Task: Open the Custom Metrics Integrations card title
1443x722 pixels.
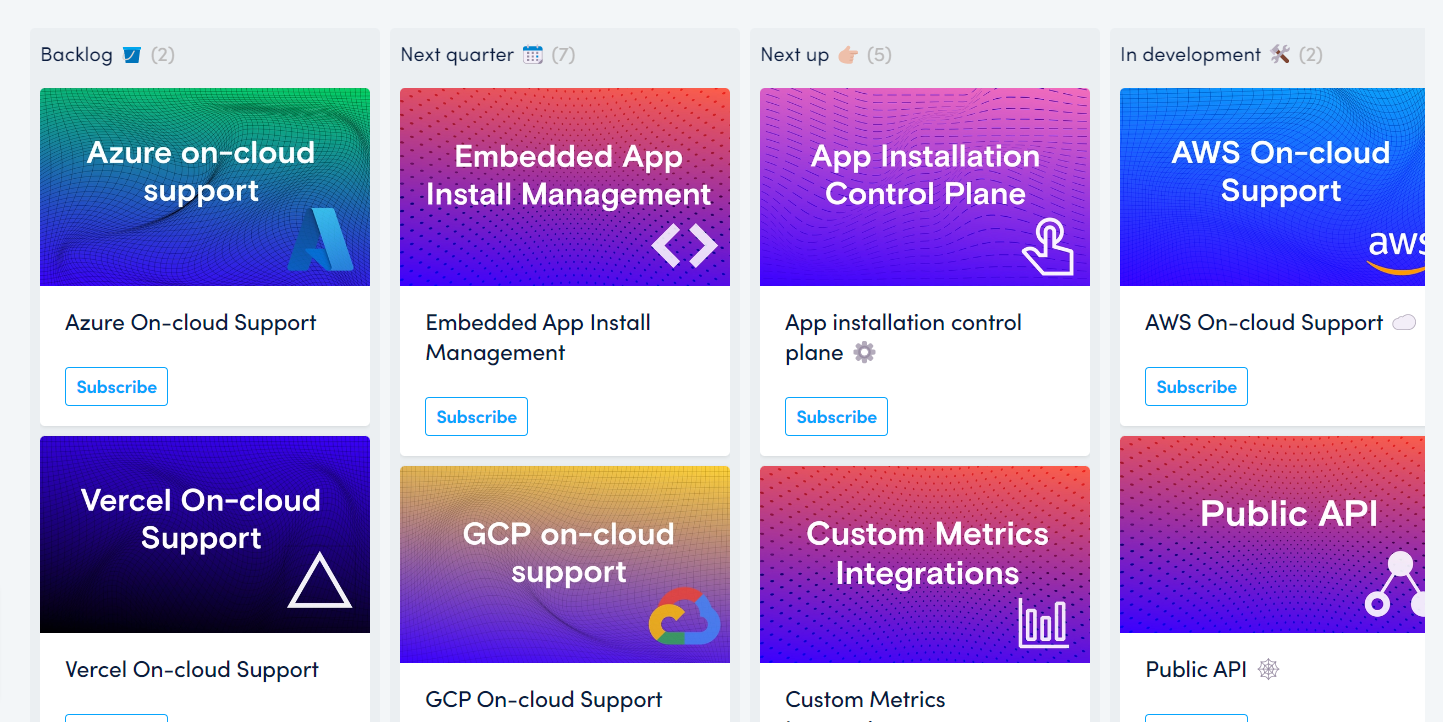Action: tap(866, 700)
